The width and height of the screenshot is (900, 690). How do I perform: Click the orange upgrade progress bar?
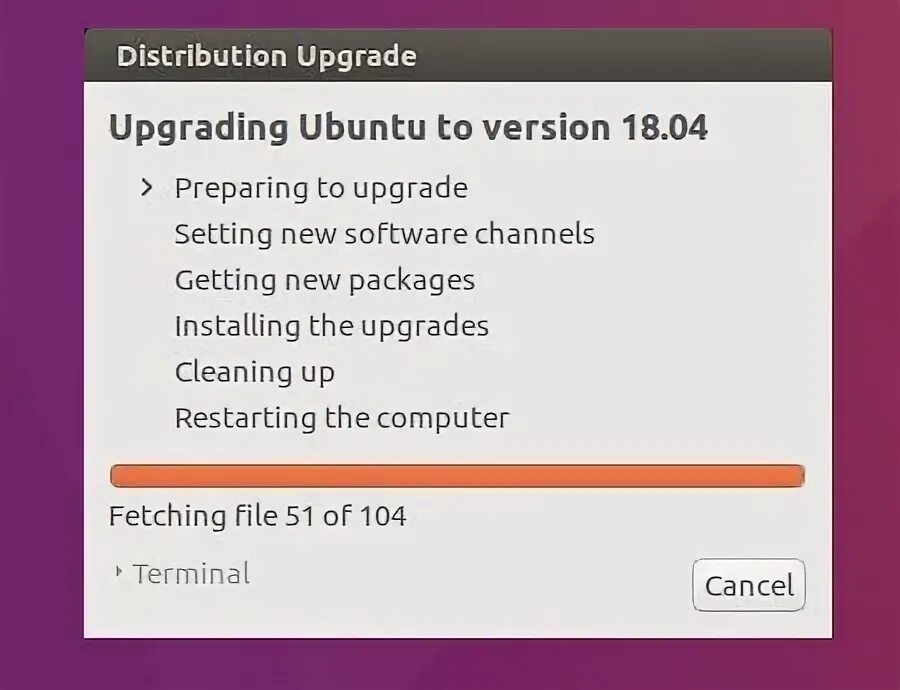point(456,476)
